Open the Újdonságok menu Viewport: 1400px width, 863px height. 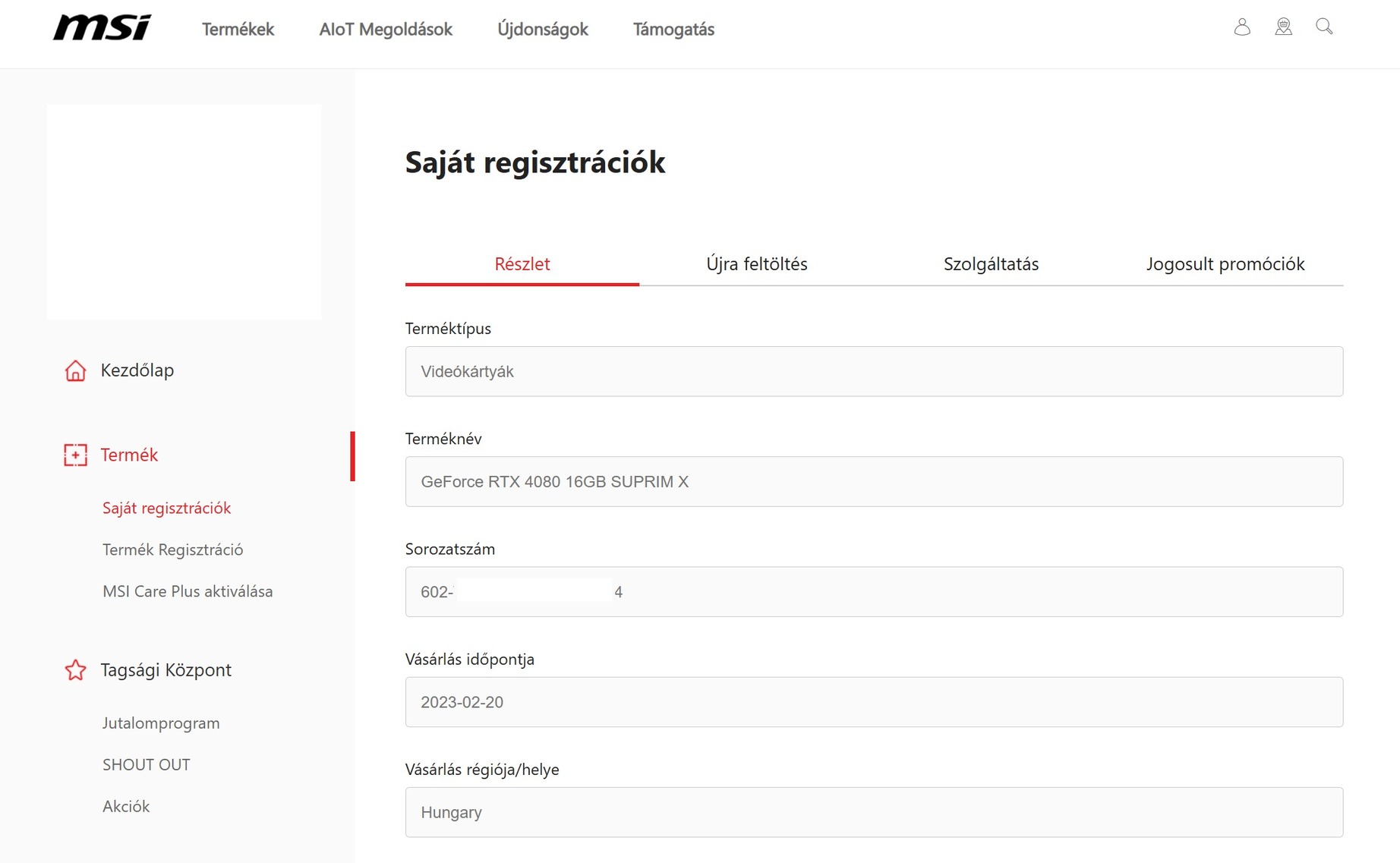click(543, 30)
